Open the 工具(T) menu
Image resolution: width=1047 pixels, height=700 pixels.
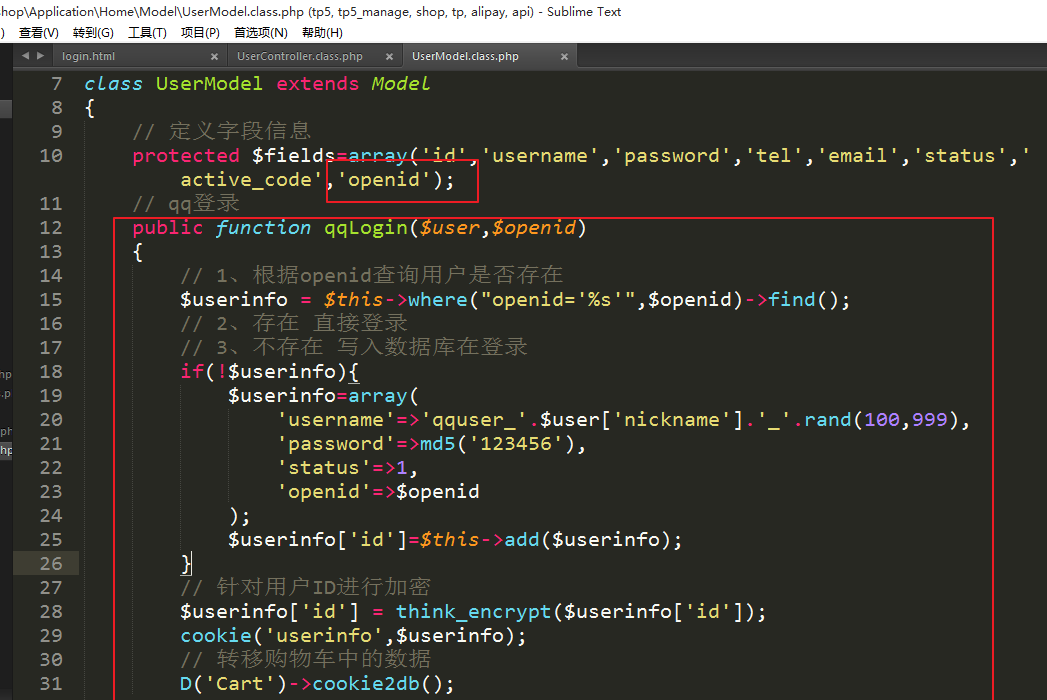[147, 33]
